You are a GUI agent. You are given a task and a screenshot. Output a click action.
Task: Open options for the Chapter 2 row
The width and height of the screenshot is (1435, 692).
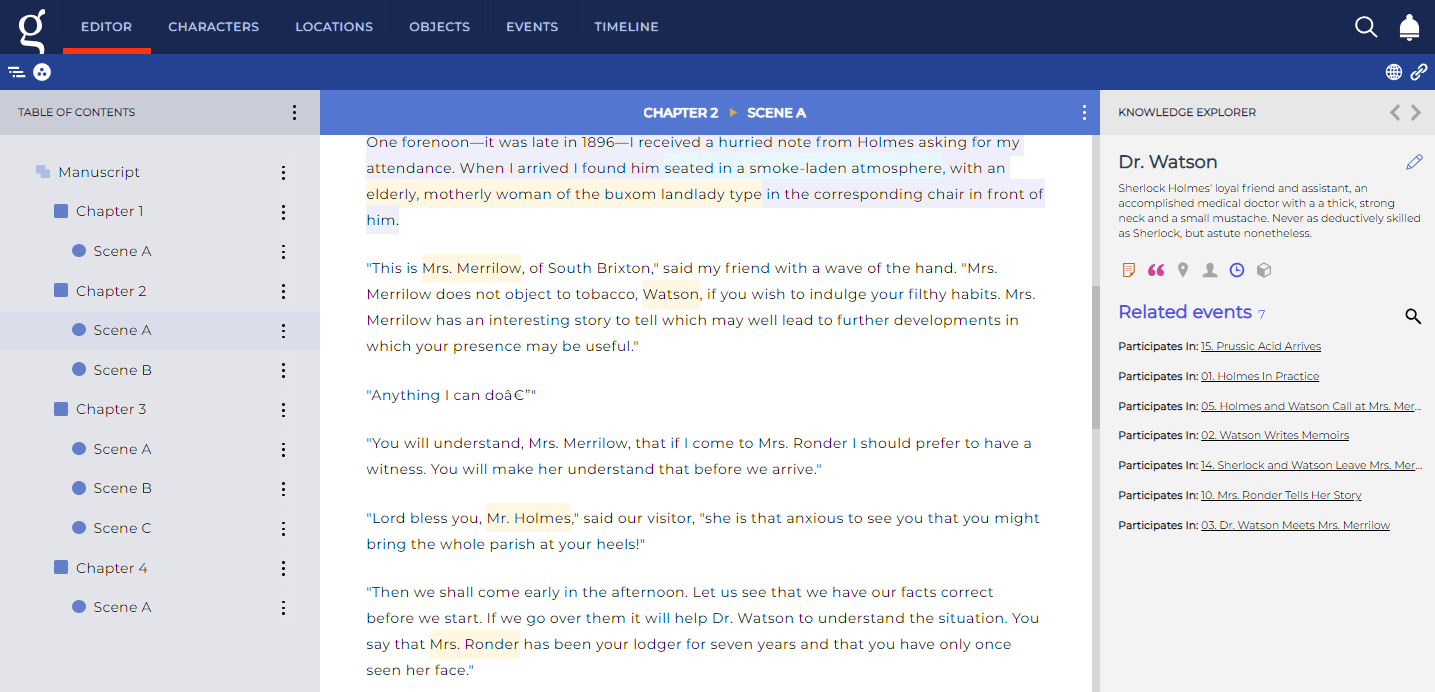284,292
